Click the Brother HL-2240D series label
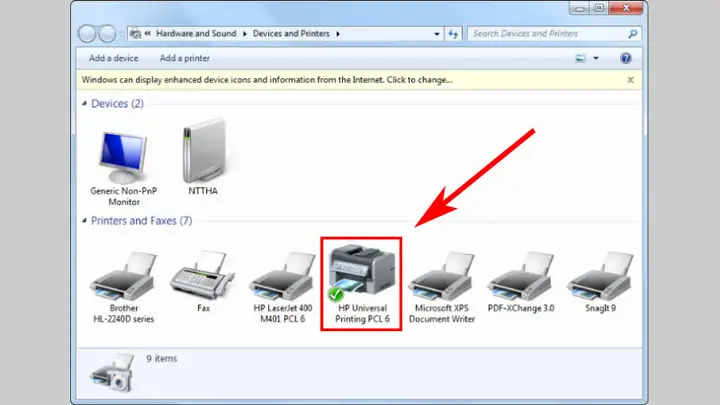Screen dimensions: 720x405 124,314
